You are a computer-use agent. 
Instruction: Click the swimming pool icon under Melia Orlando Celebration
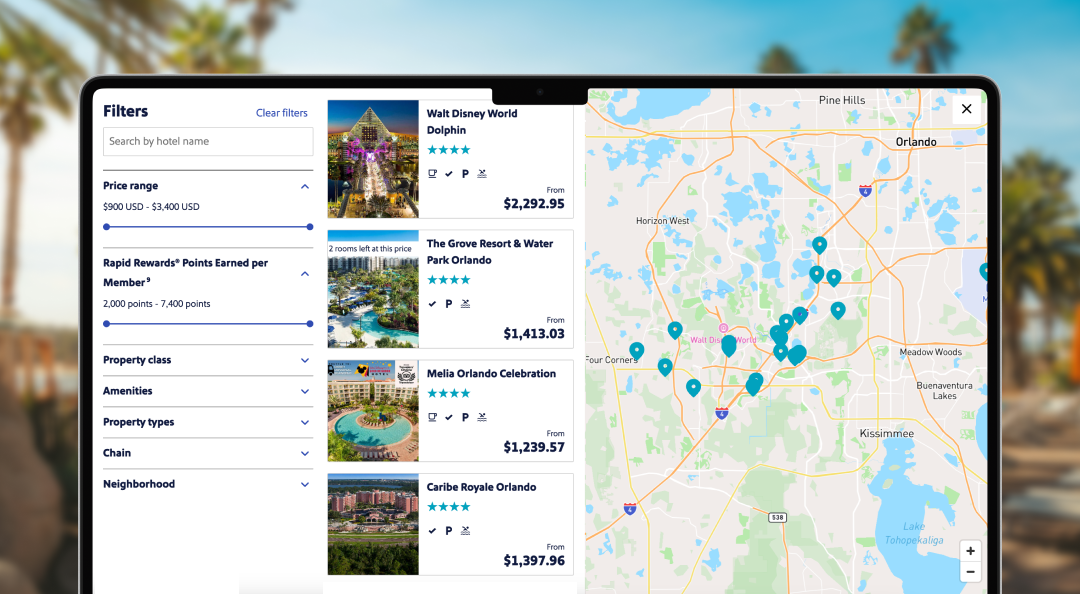click(481, 417)
